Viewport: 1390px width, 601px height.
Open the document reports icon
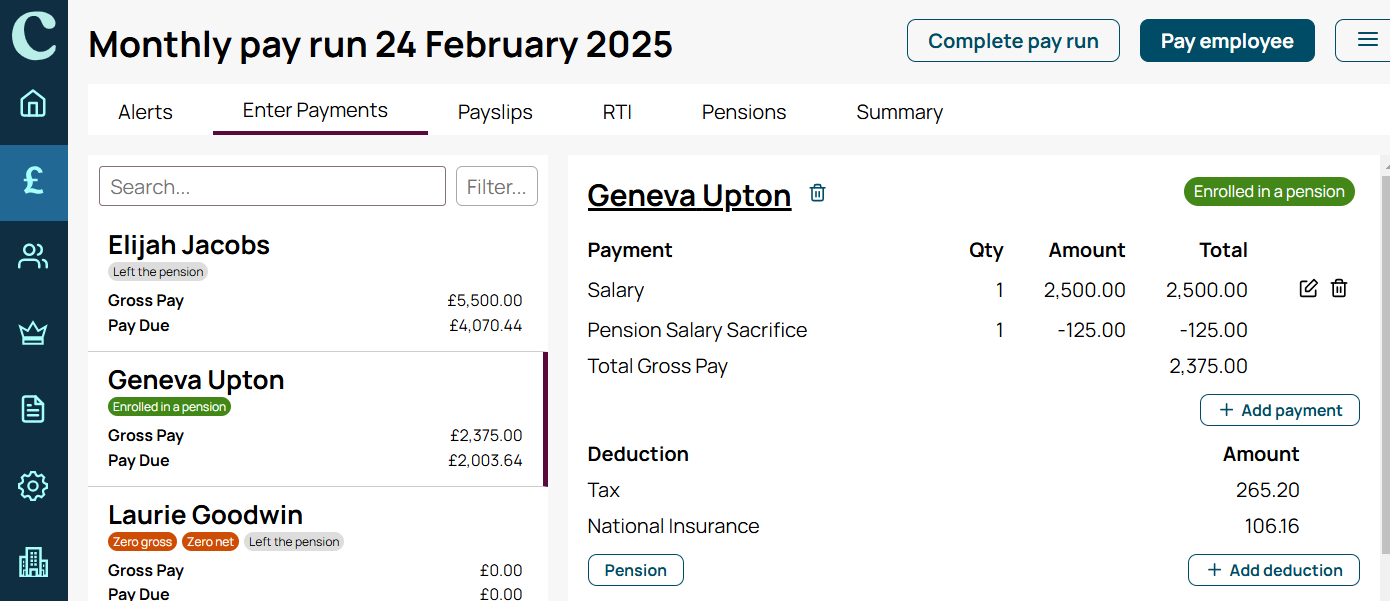pyautogui.click(x=33, y=409)
